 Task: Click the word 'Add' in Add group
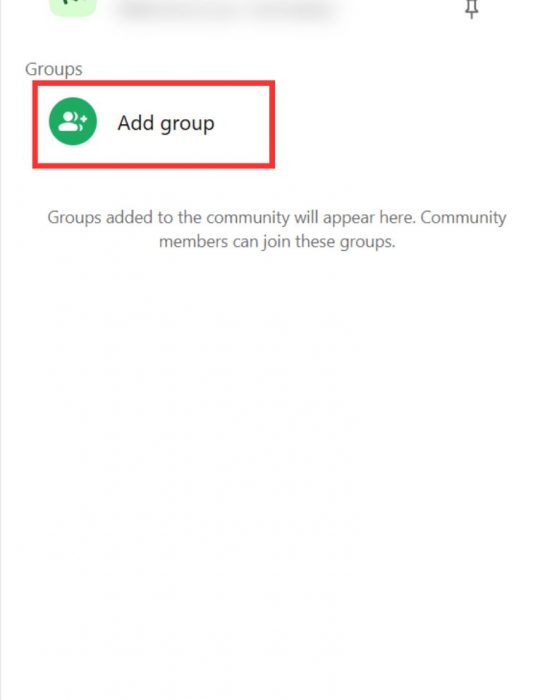click(x=136, y=122)
